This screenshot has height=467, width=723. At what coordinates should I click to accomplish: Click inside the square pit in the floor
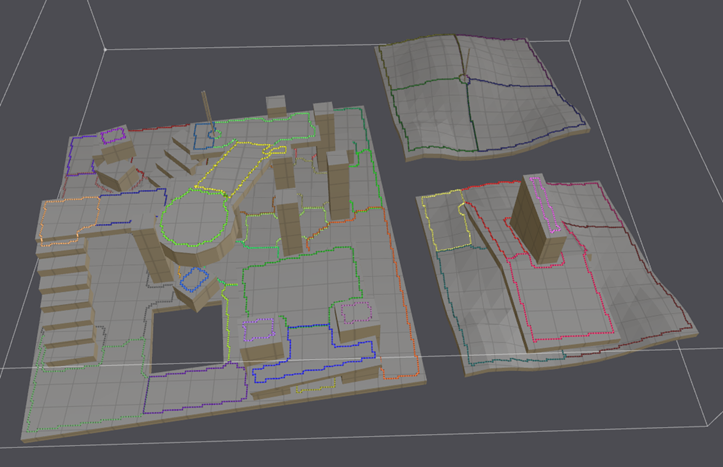184,340
